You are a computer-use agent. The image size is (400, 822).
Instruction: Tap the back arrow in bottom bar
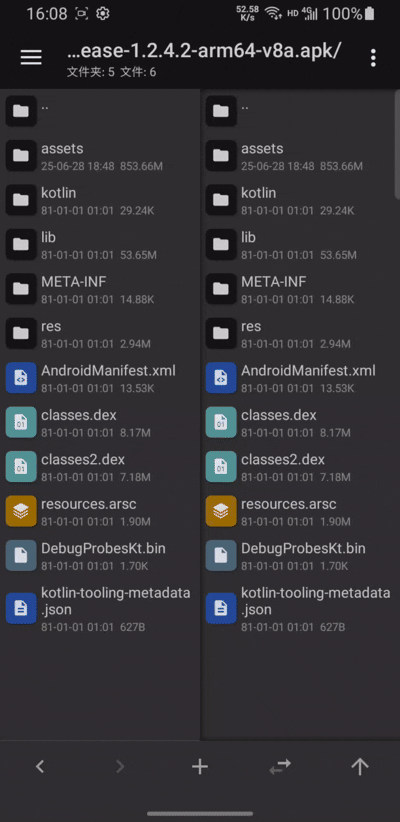point(40,767)
